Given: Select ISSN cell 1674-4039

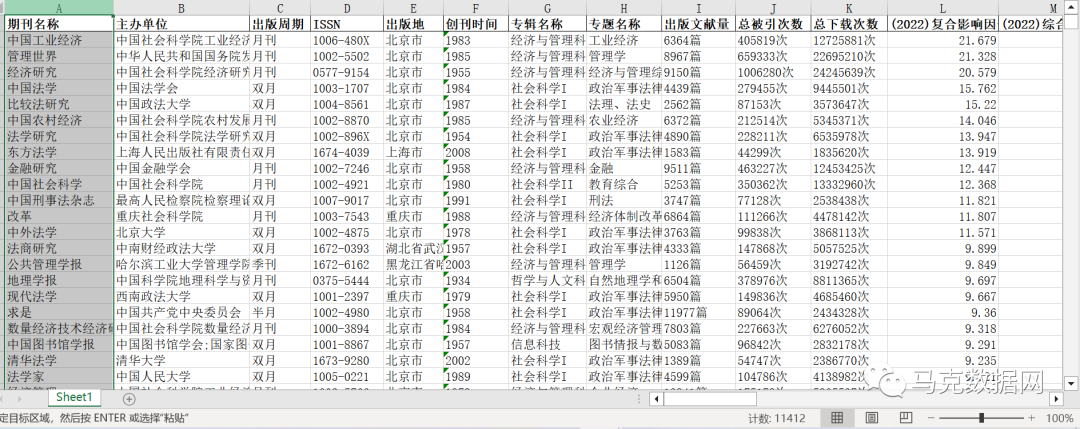Looking at the screenshot, I should (346, 152).
